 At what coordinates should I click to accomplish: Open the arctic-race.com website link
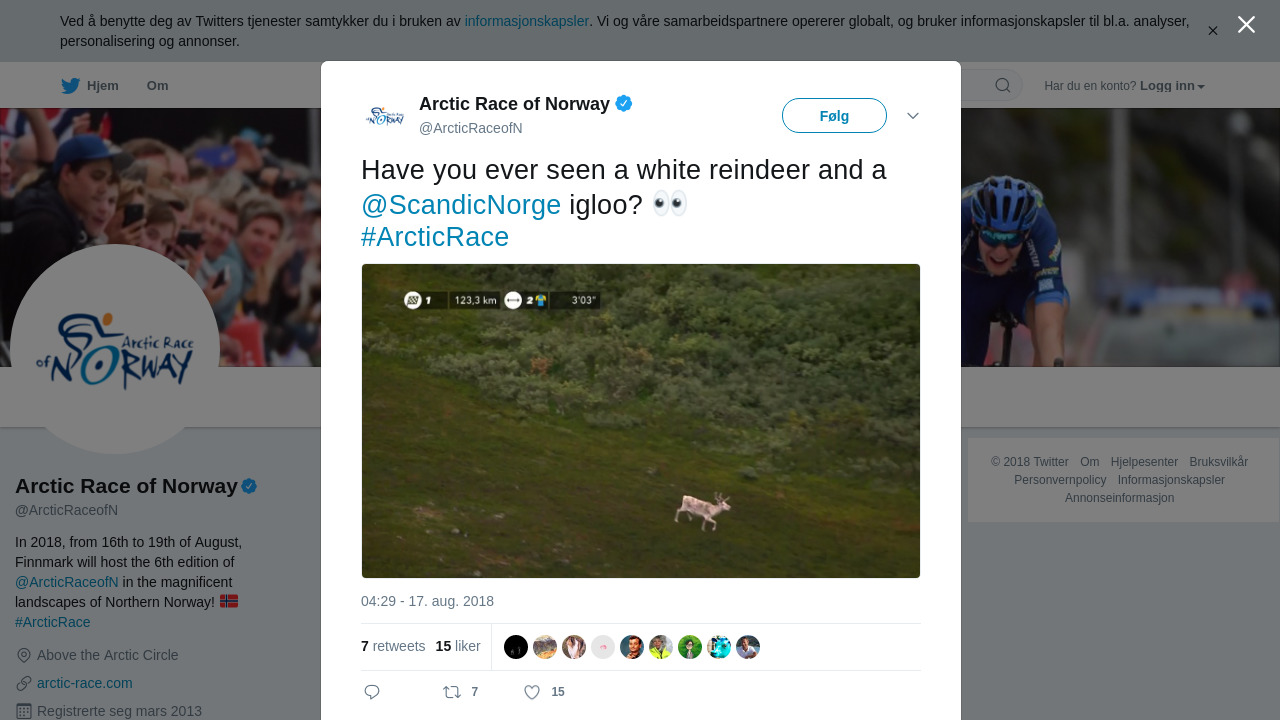84,683
